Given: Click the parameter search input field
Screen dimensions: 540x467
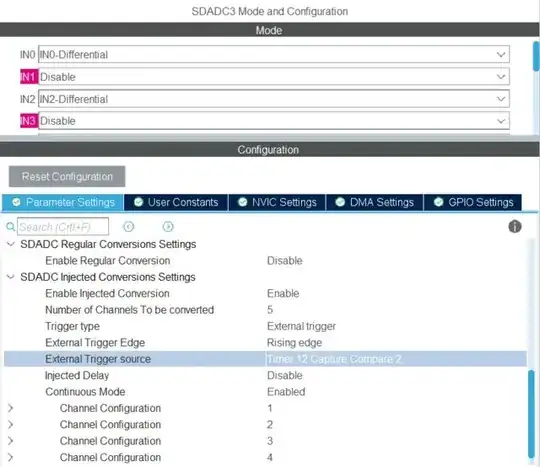Looking at the screenshot, I should pyautogui.click(x=63, y=227).
